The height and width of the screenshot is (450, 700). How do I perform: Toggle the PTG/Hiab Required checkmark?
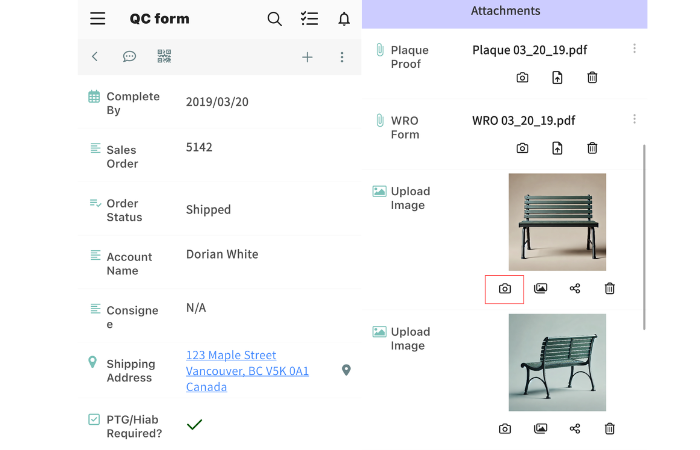click(195, 425)
